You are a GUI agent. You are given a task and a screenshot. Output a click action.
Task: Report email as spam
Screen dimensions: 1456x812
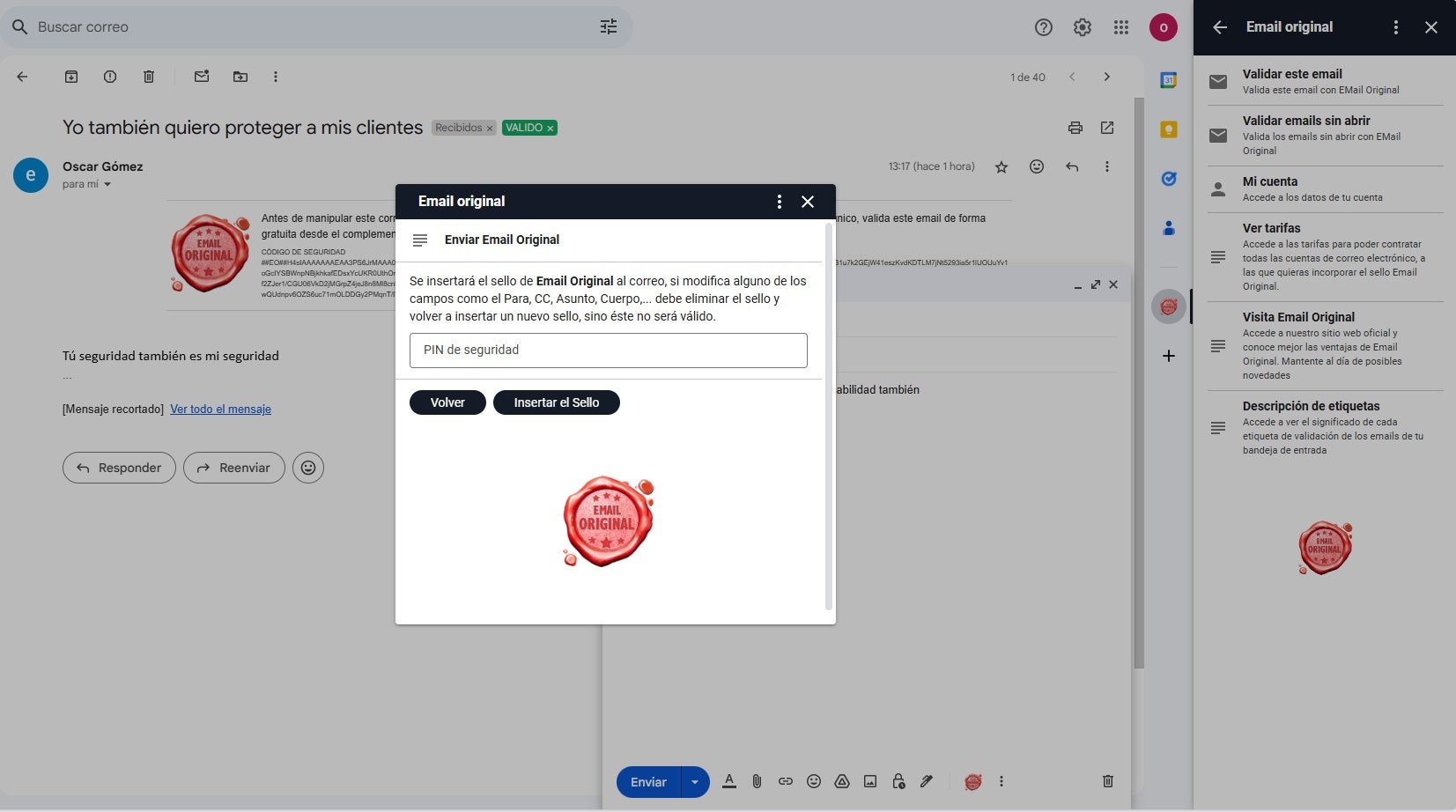tap(110, 77)
